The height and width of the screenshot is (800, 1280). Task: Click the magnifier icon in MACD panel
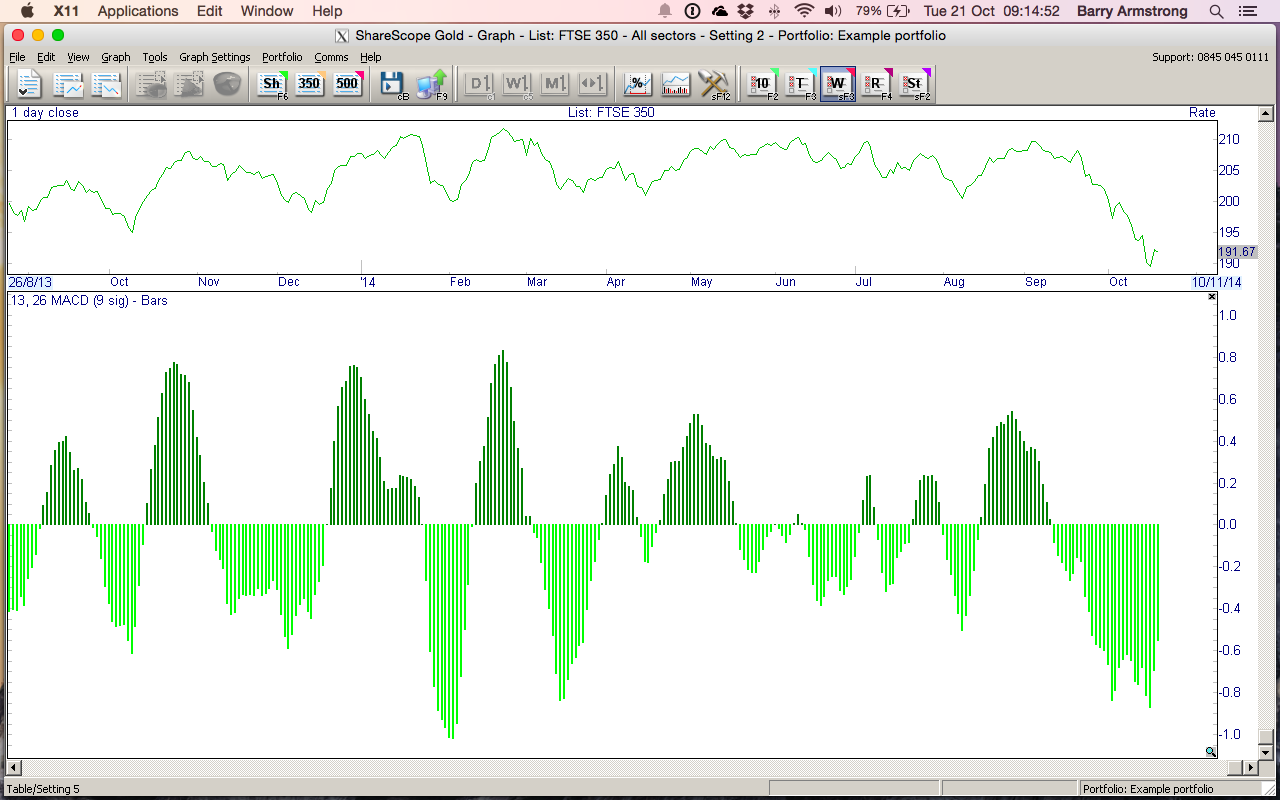[1211, 752]
